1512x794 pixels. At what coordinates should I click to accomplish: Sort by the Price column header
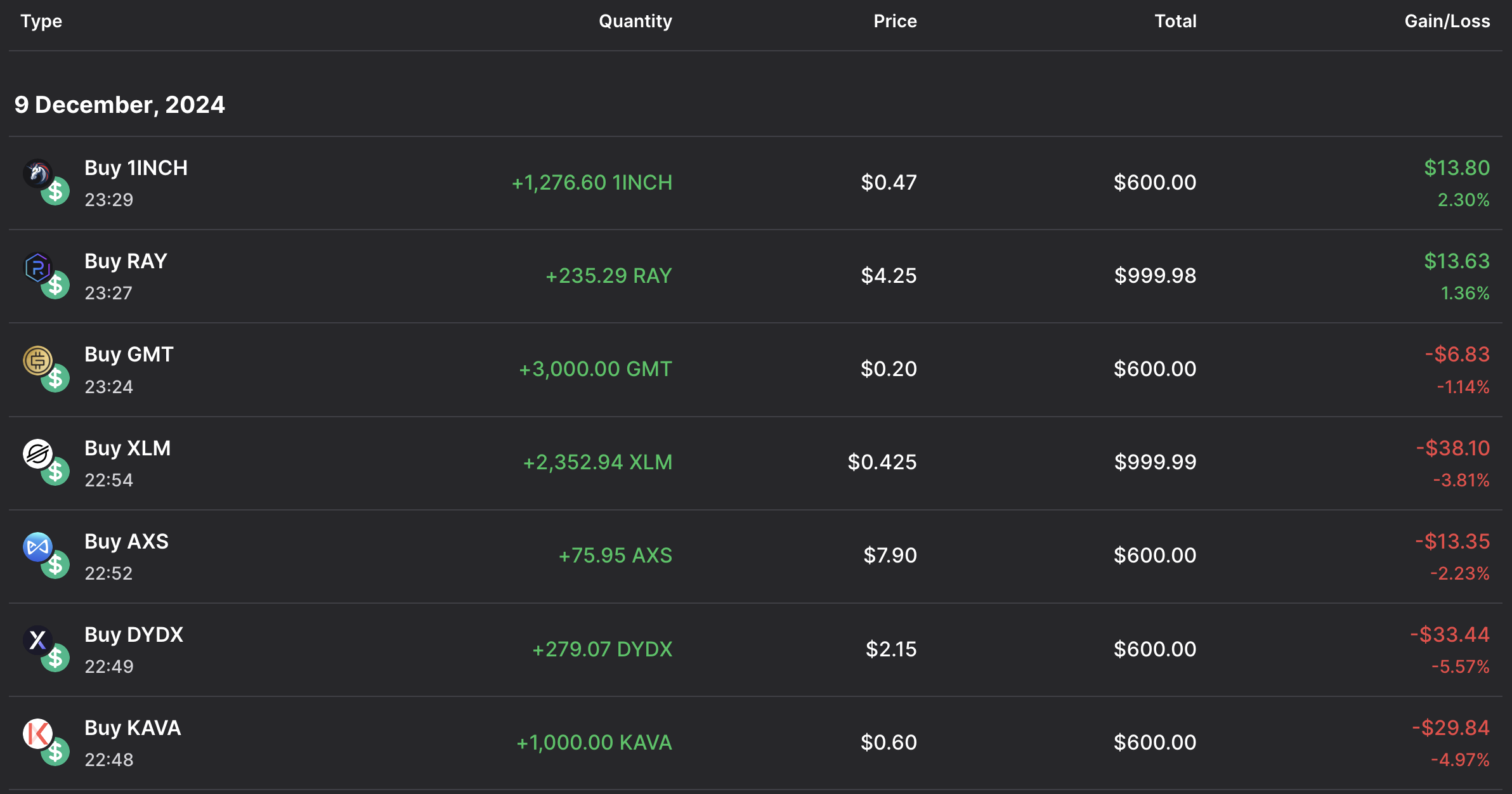(894, 22)
